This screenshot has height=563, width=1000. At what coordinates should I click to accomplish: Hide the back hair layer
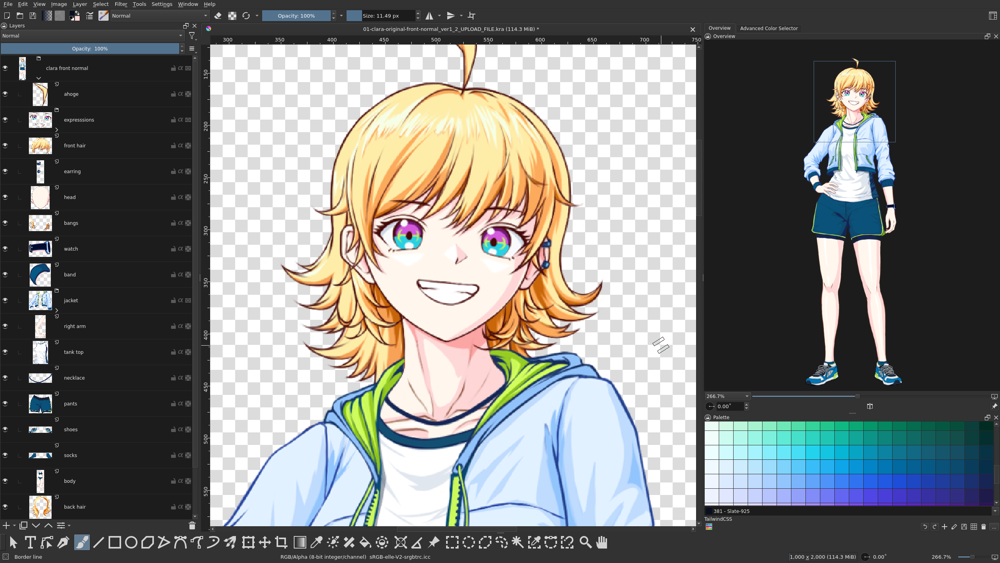click(5, 507)
